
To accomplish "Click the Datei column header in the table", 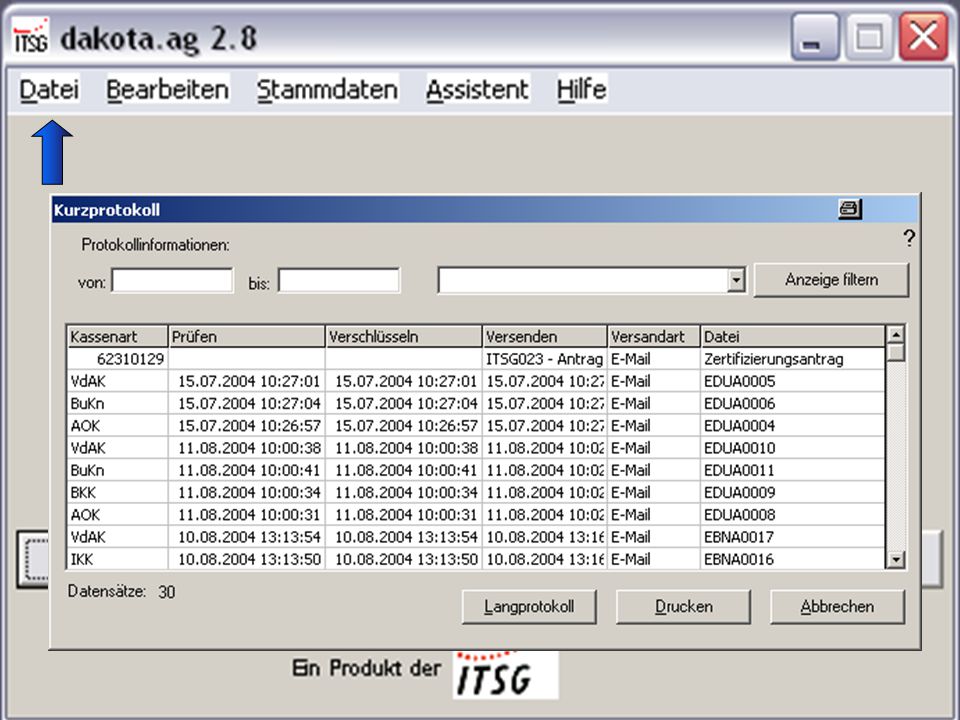I will click(793, 337).
